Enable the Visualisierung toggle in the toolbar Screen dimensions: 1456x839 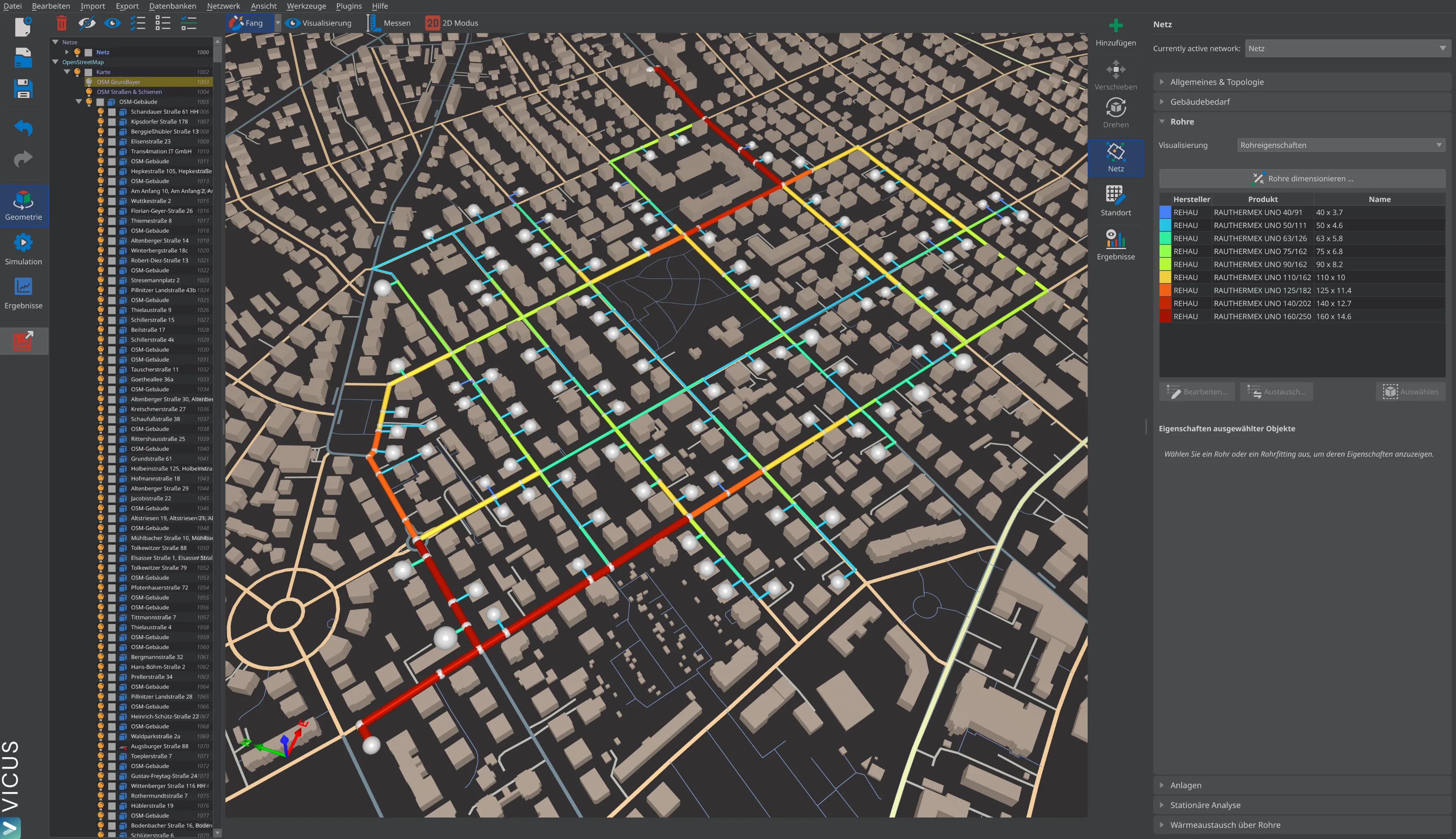[x=318, y=22]
